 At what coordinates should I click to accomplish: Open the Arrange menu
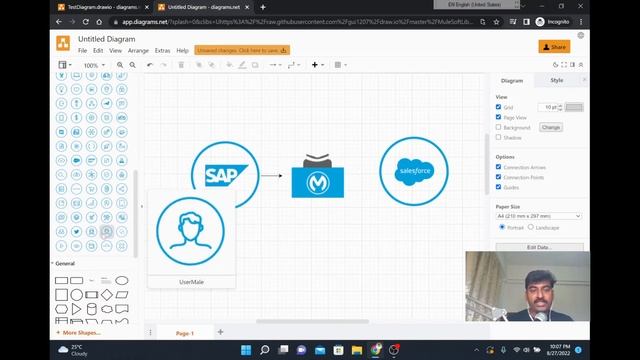point(138,51)
